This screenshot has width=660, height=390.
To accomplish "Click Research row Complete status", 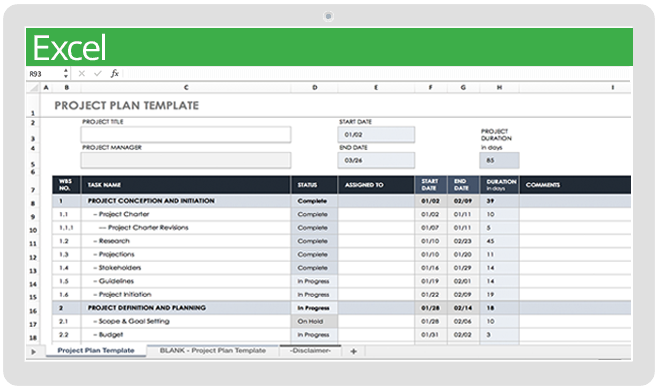I will [x=314, y=241].
